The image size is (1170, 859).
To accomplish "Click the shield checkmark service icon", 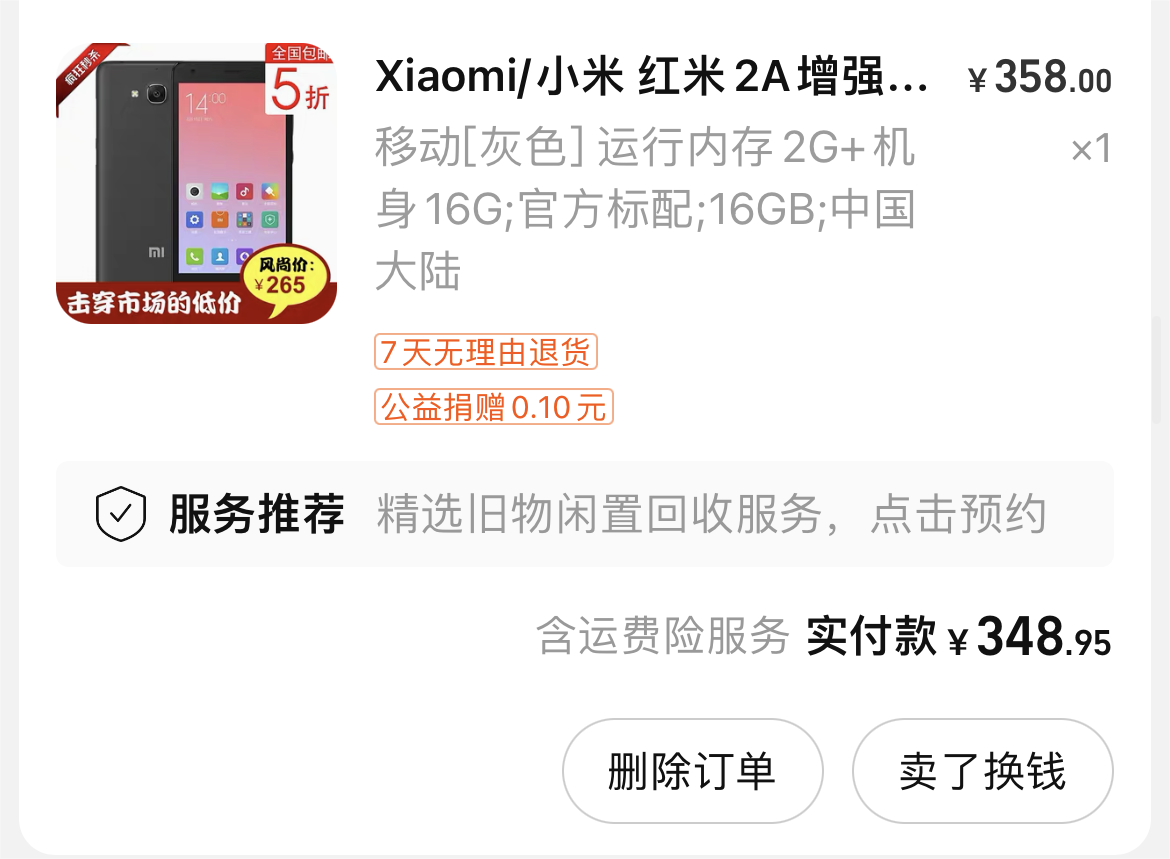I will click(x=121, y=513).
